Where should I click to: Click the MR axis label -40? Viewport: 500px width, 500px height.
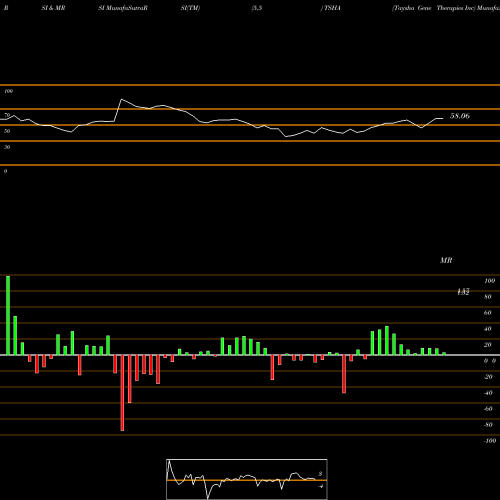(x=488, y=393)
